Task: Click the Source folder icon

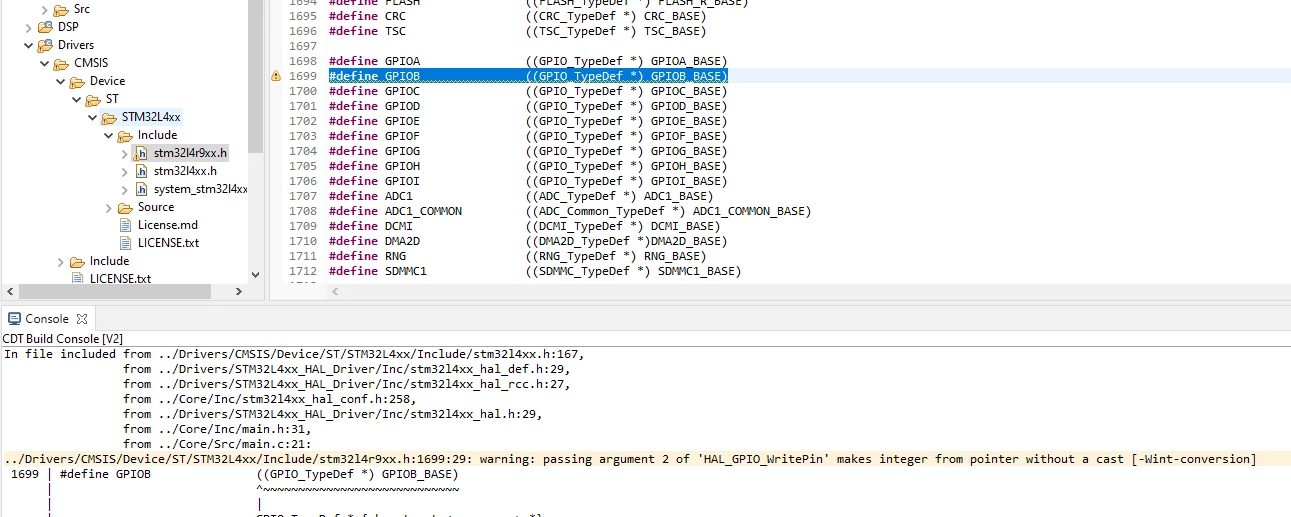Action: pos(125,207)
